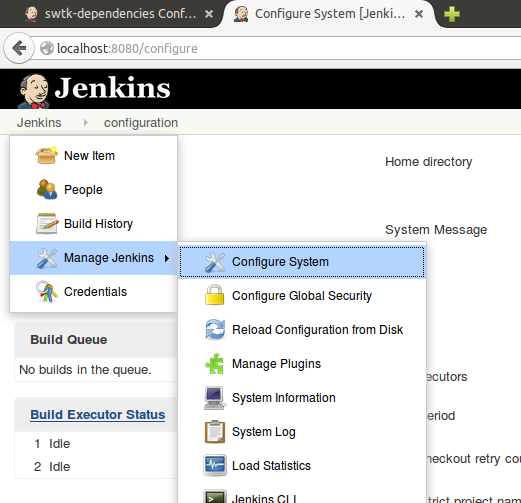
Task: Click the New Item box icon
Action: [46, 155]
